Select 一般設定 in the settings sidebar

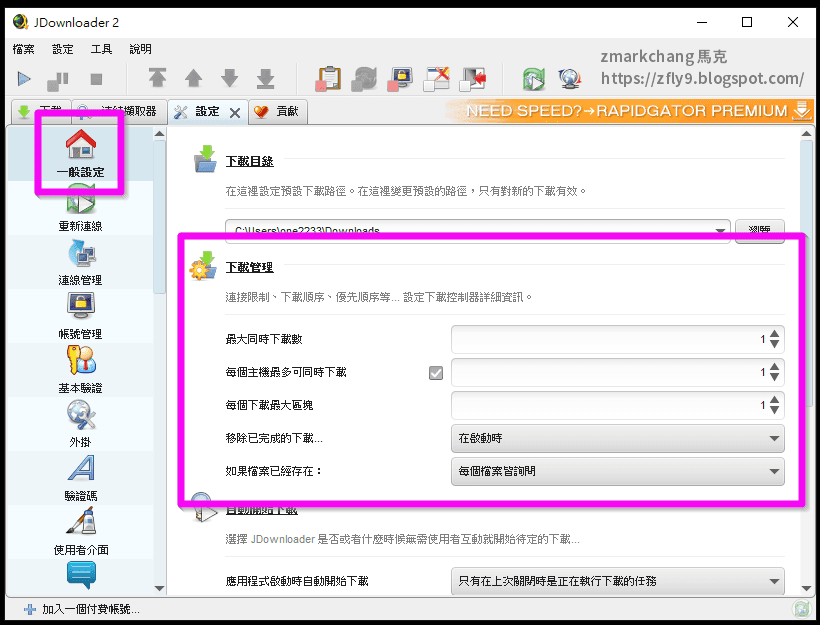click(x=81, y=154)
